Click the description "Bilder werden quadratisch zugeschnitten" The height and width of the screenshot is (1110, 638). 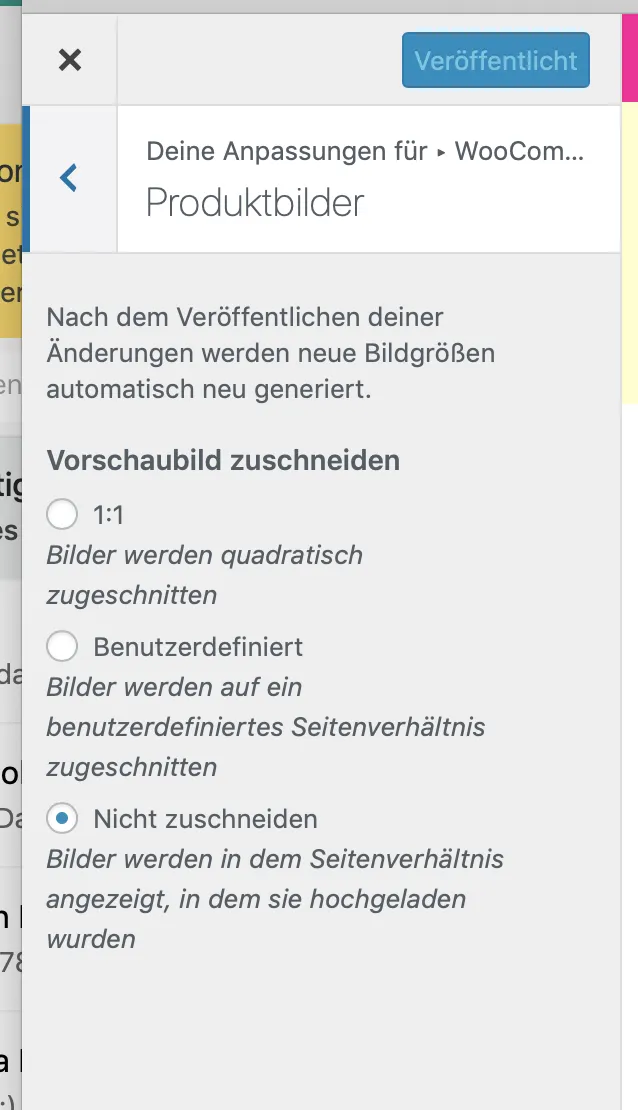point(205,575)
